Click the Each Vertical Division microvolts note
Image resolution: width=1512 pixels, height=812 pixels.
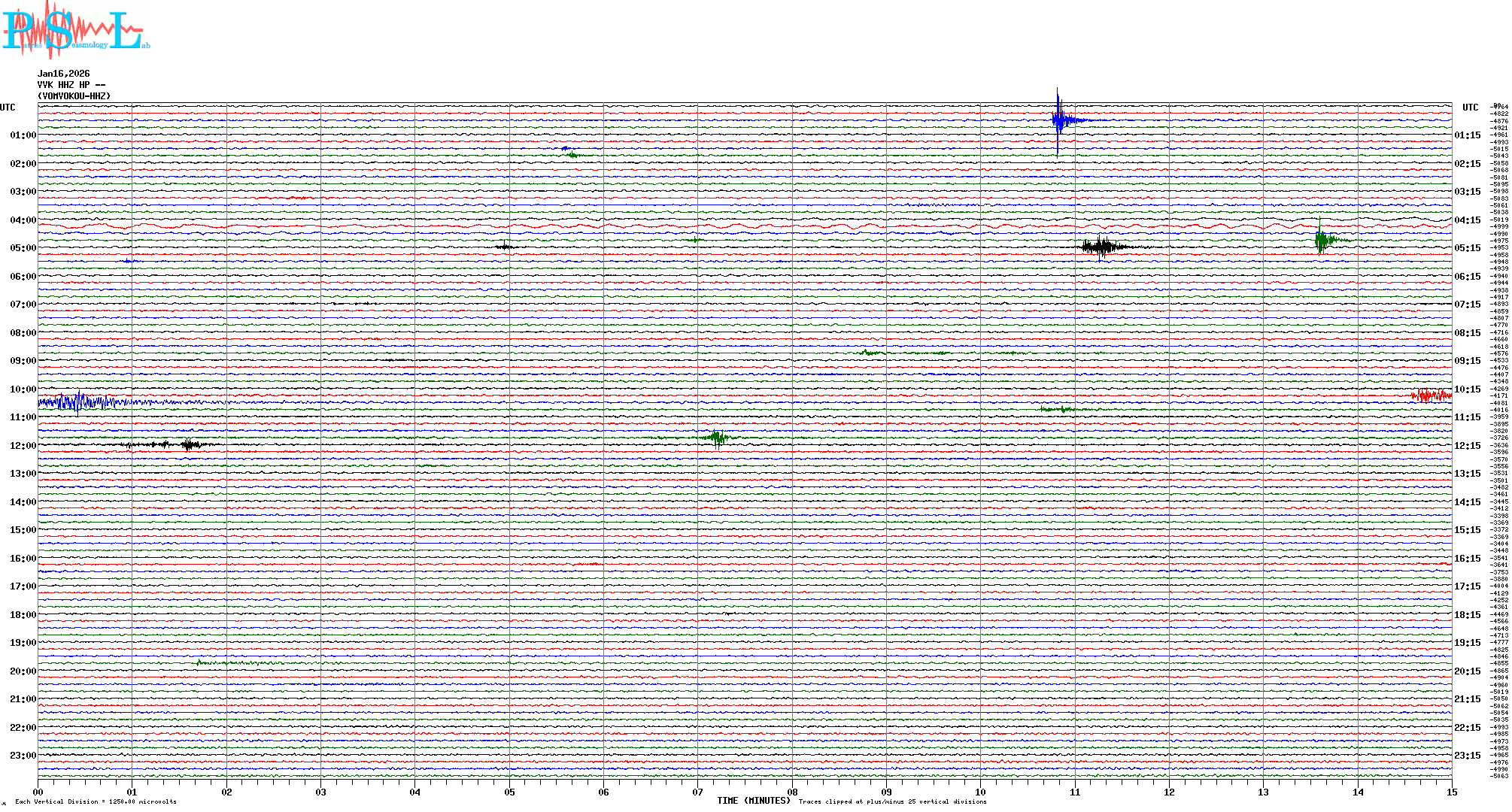click(96, 801)
